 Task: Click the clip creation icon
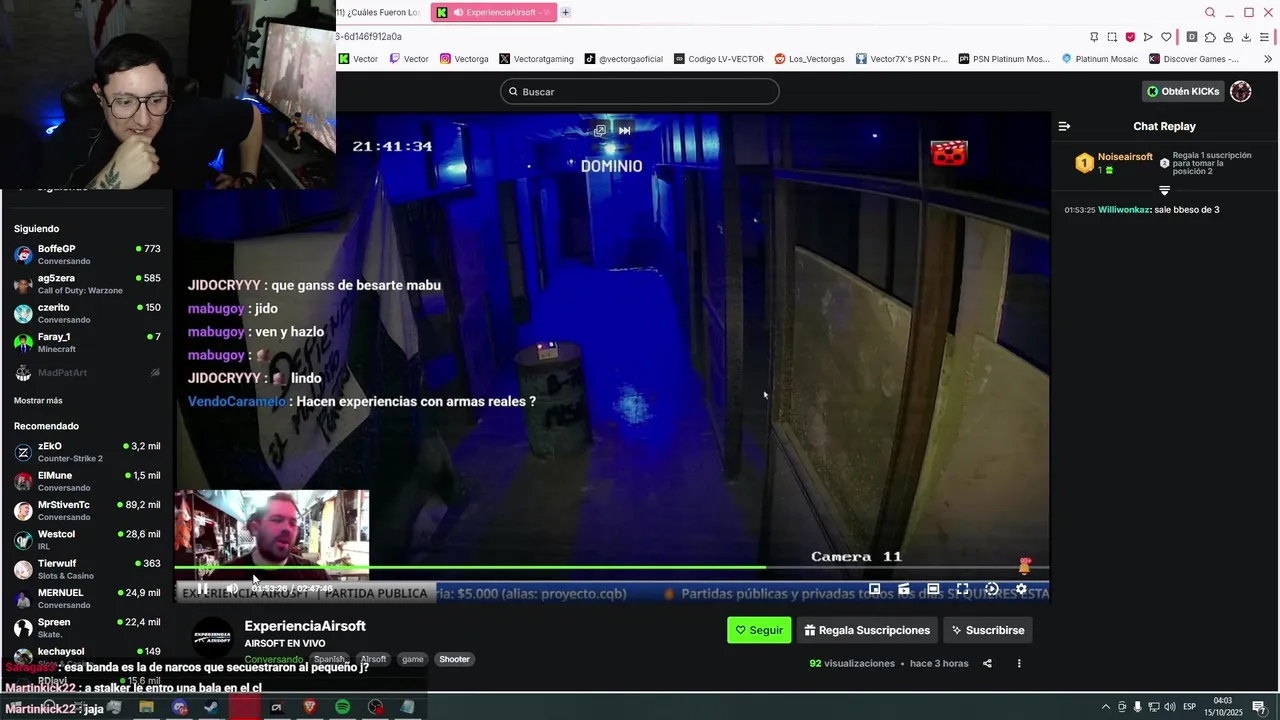(904, 589)
